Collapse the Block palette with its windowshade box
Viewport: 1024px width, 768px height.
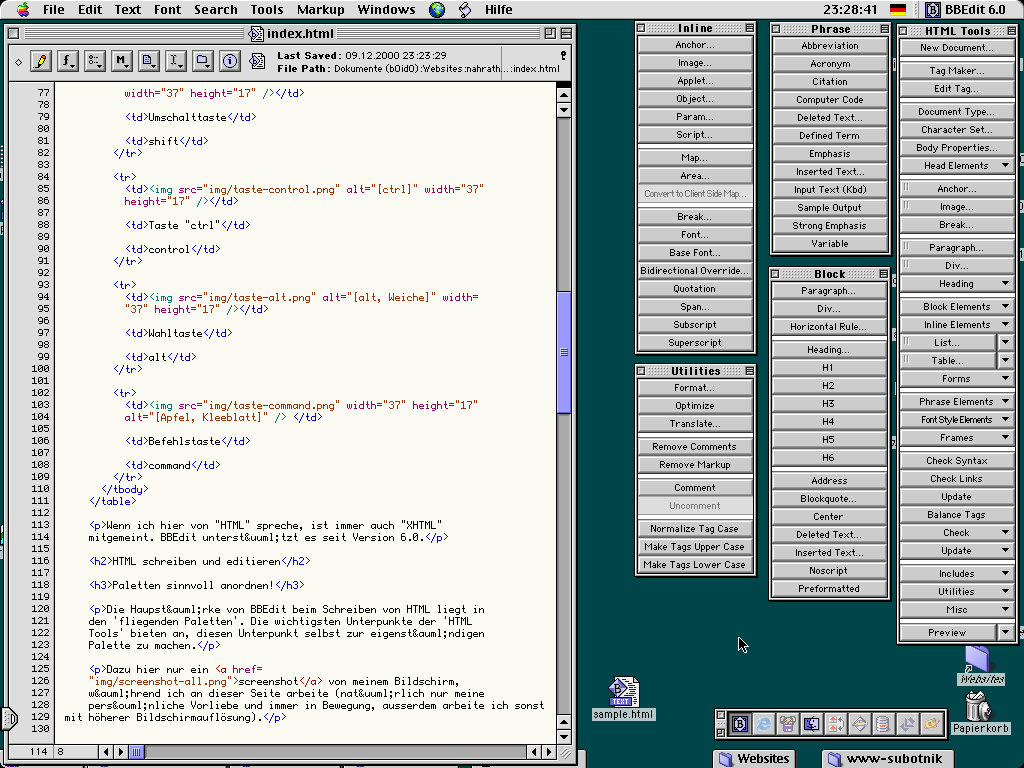tap(884, 274)
